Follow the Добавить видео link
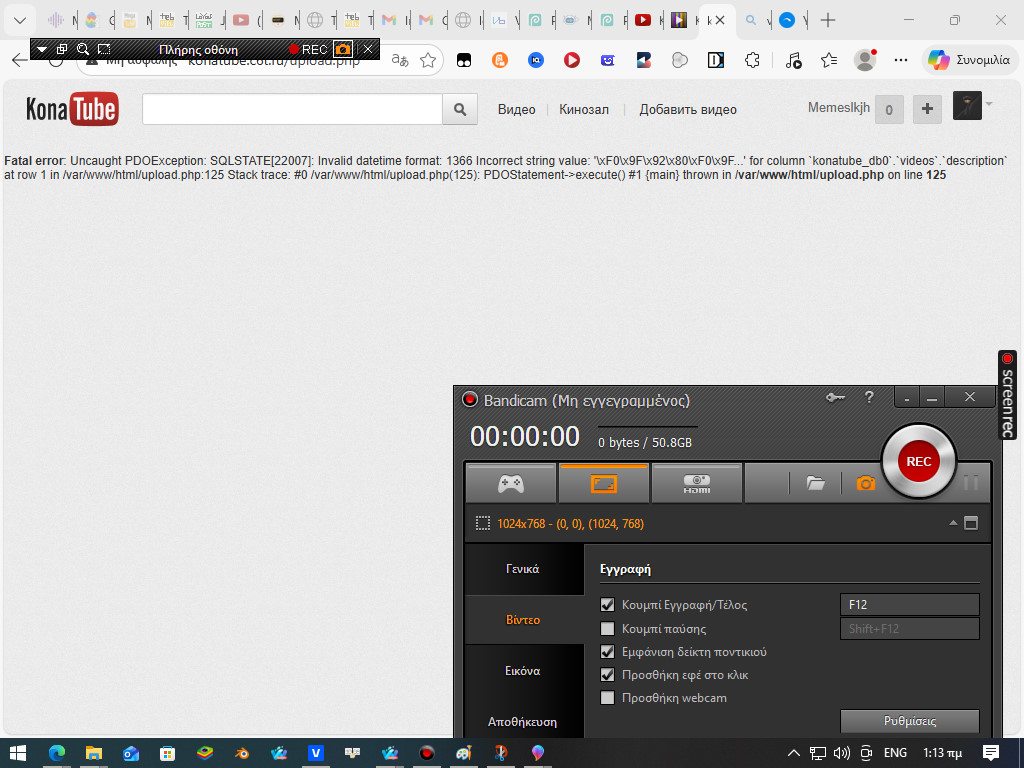Viewport: 1024px width, 768px height. [x=688, y=110]
